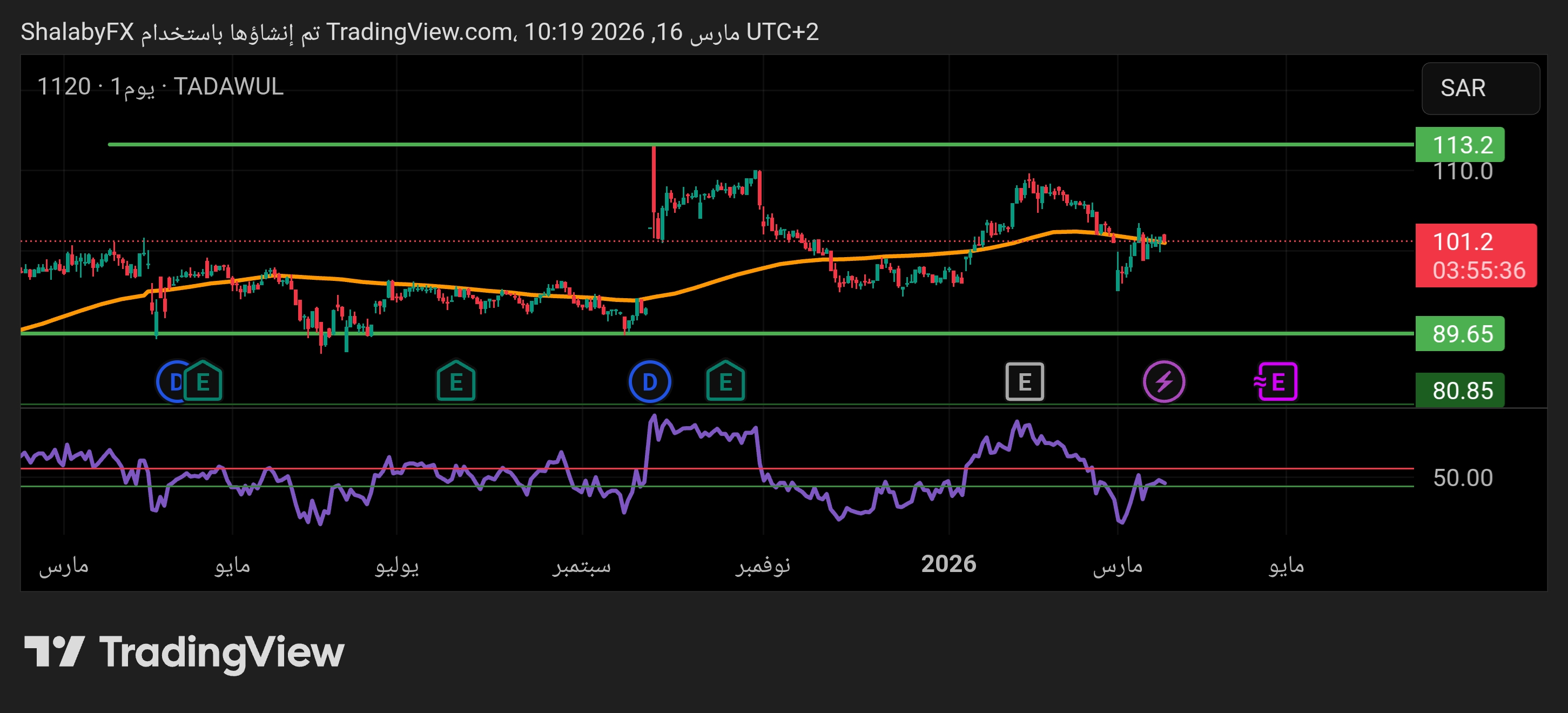Click the 2026 year label on time axis
The image size is (1568, 713).
click(x=948, y=564)
